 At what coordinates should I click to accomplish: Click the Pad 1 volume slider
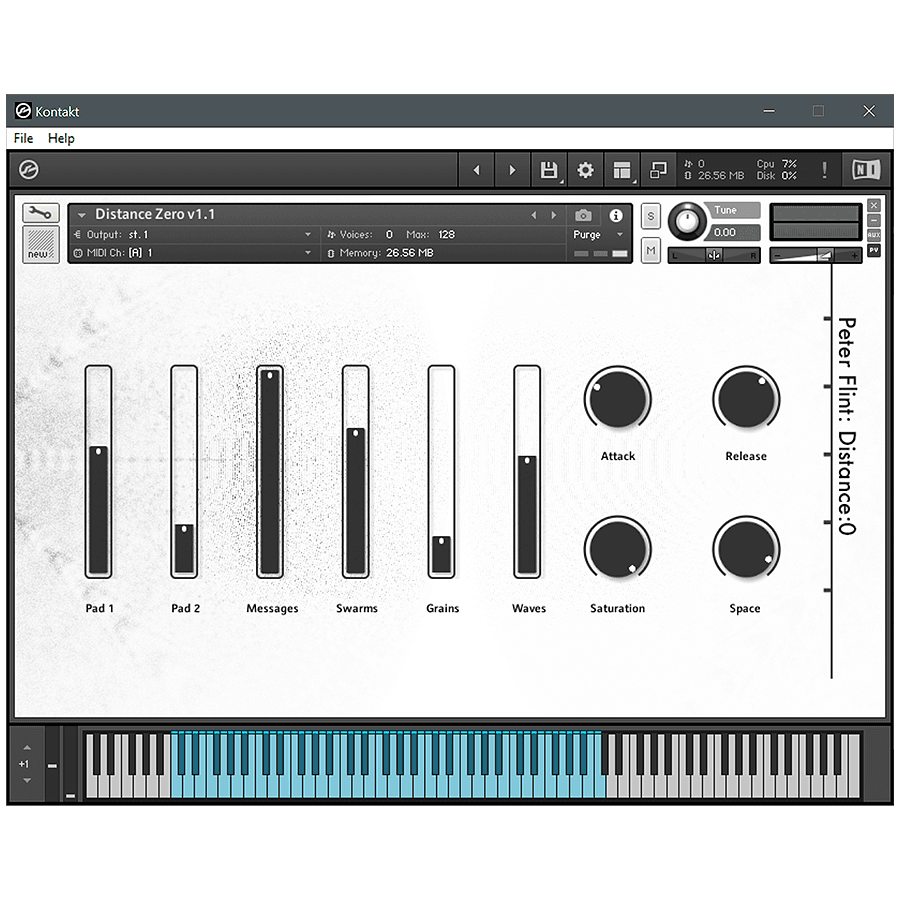click(x=98, y=471)
